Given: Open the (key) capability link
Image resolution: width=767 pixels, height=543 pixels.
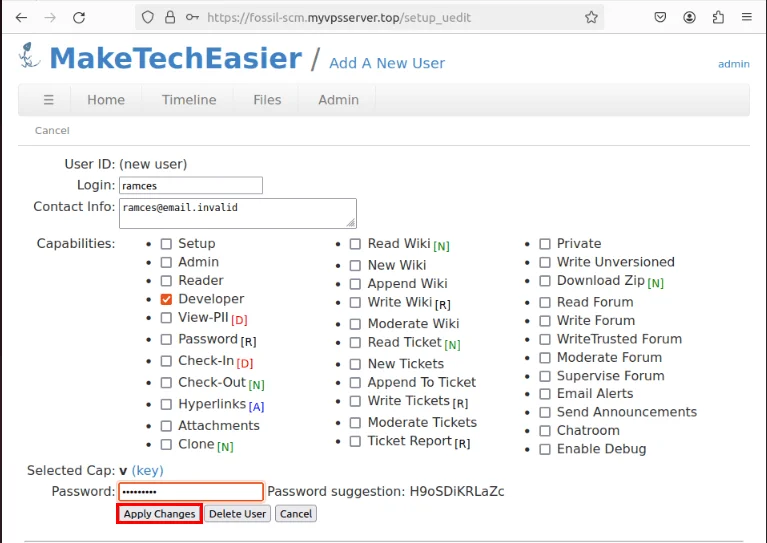Looking at the screenshot, I should [147, 470].
